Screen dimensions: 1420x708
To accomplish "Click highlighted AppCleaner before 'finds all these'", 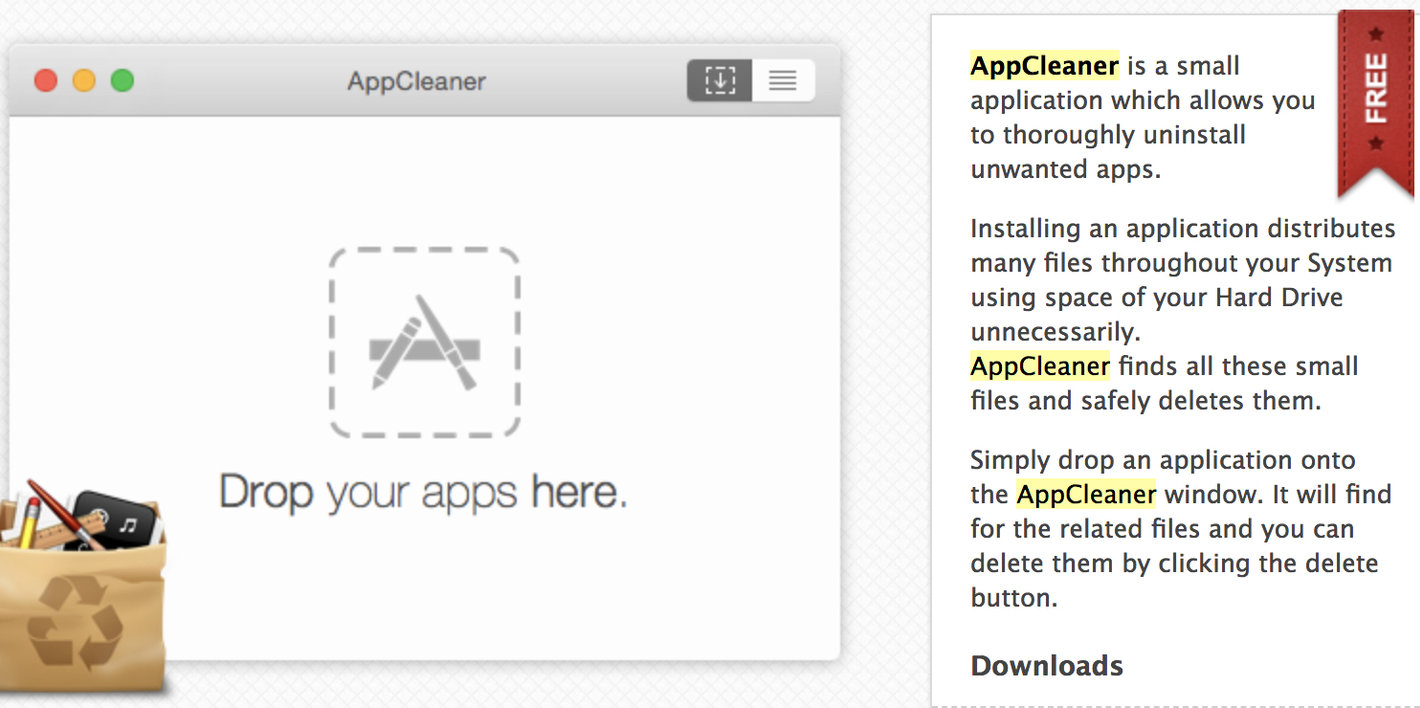I will 1040,366.
